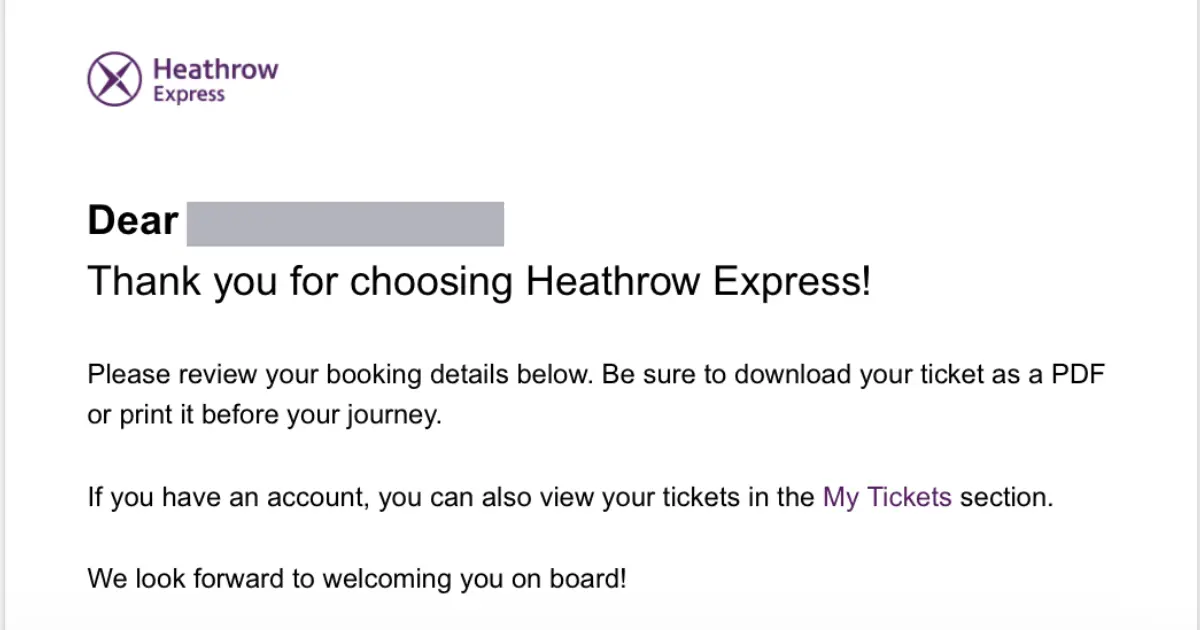
Task: Click the "Express" word beneath Heathrow logo
Action: click(189, 95)
